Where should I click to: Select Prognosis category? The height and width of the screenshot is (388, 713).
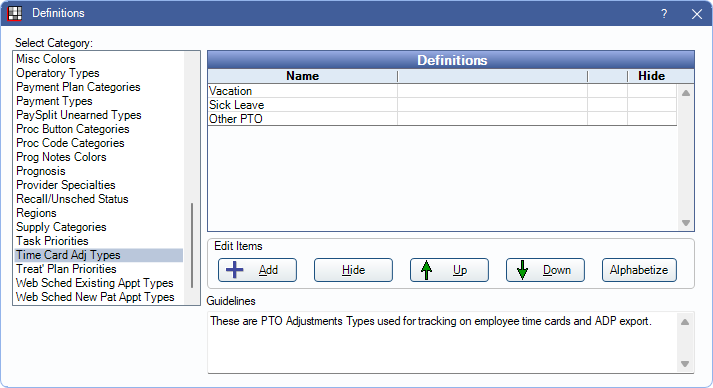[x=99, y=171]
